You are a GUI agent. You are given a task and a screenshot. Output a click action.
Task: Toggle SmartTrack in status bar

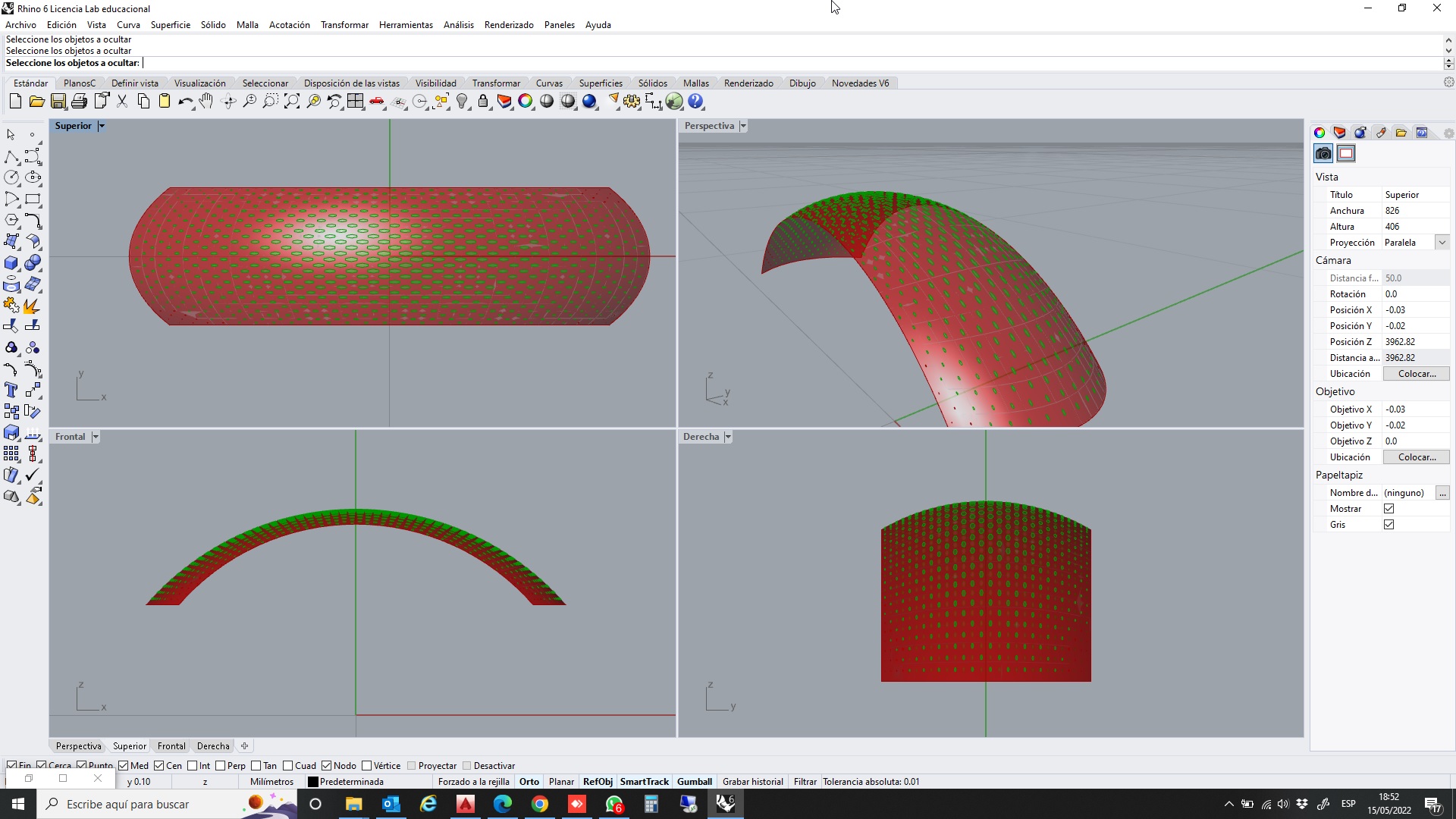(645, 782)
